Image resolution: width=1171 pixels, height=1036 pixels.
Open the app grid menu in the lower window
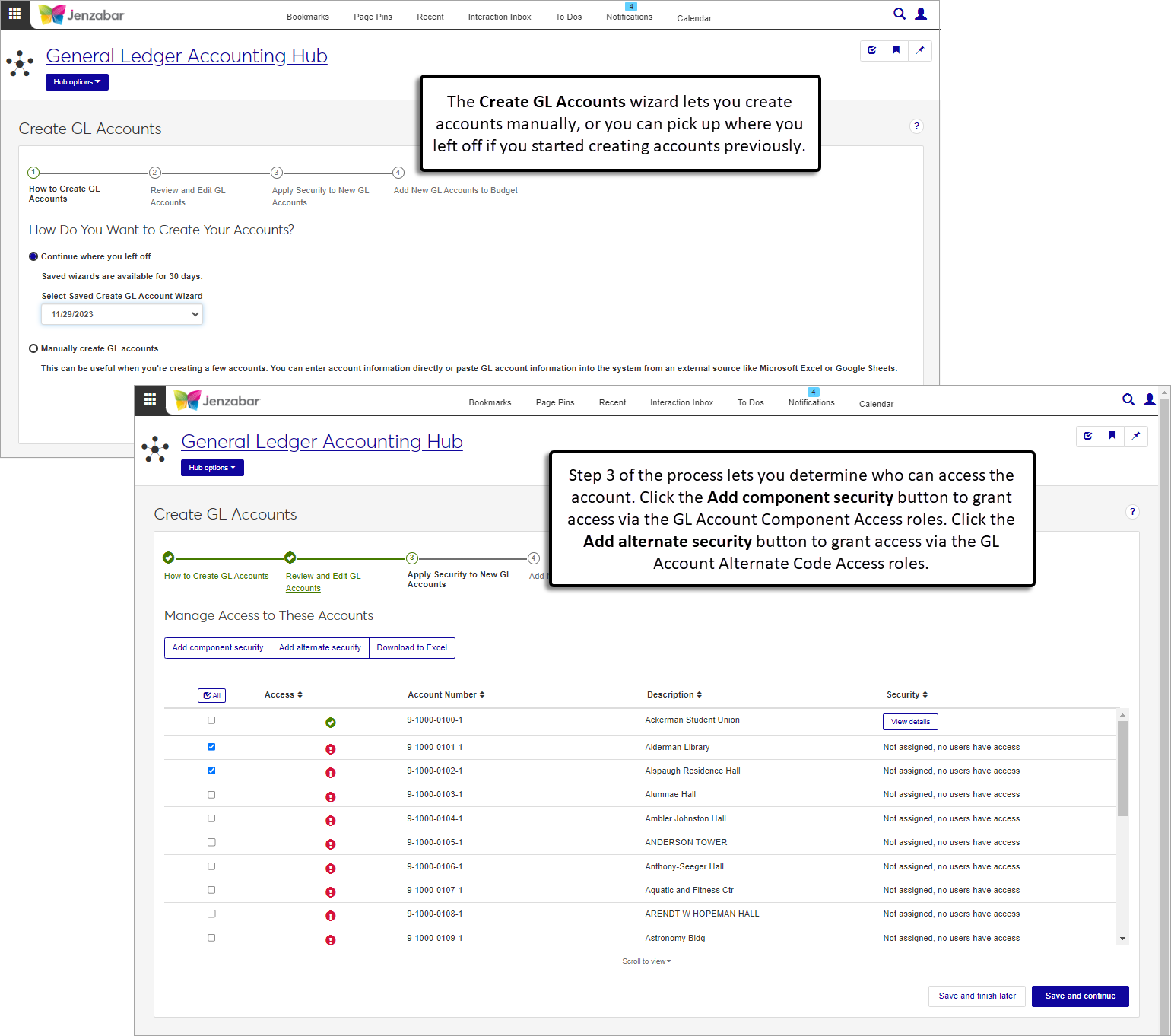pyautogui.click(x=150, y=399)
